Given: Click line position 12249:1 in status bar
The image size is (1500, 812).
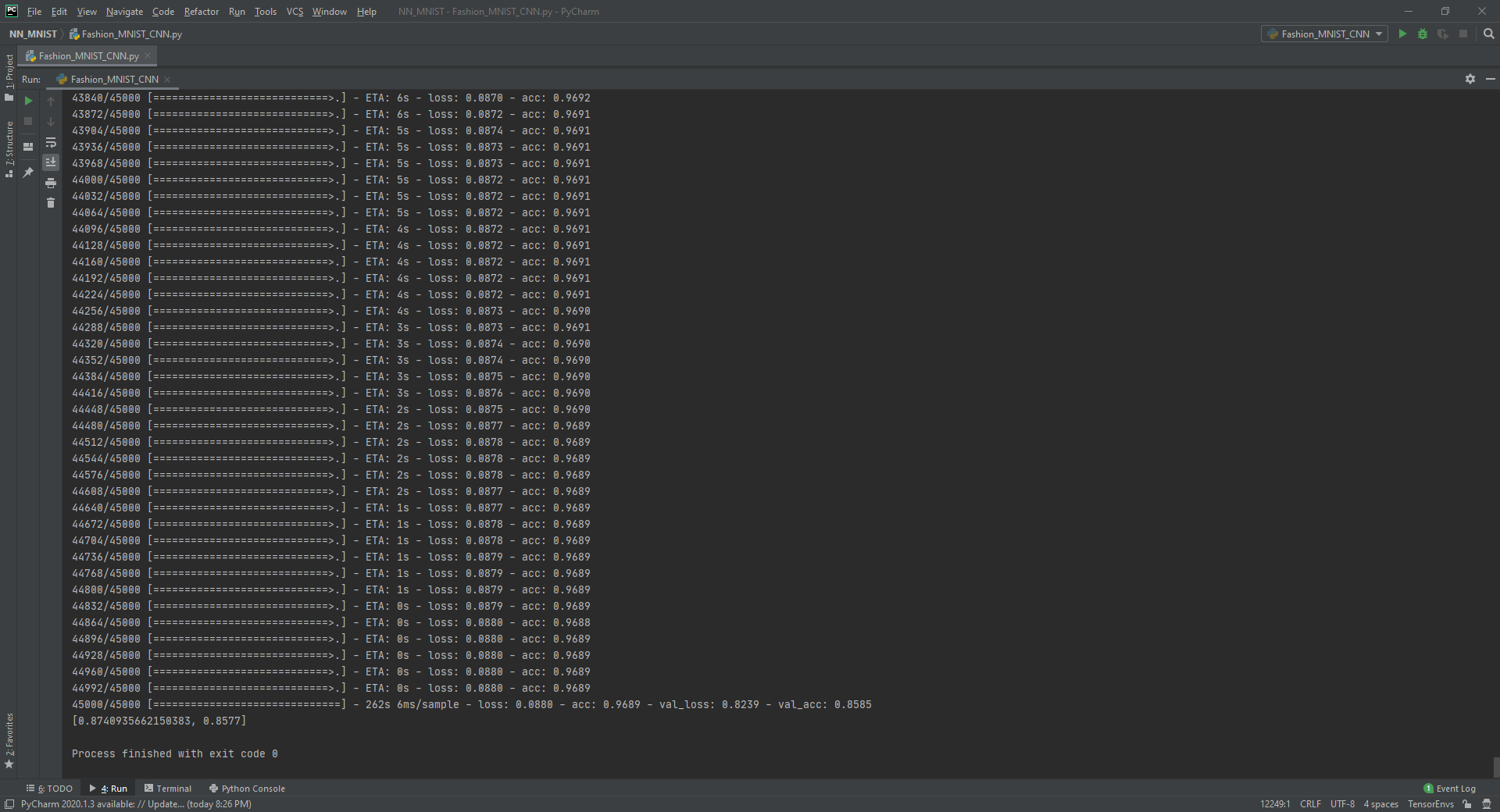Looking at the screenshot, I should pos(1275,804).
